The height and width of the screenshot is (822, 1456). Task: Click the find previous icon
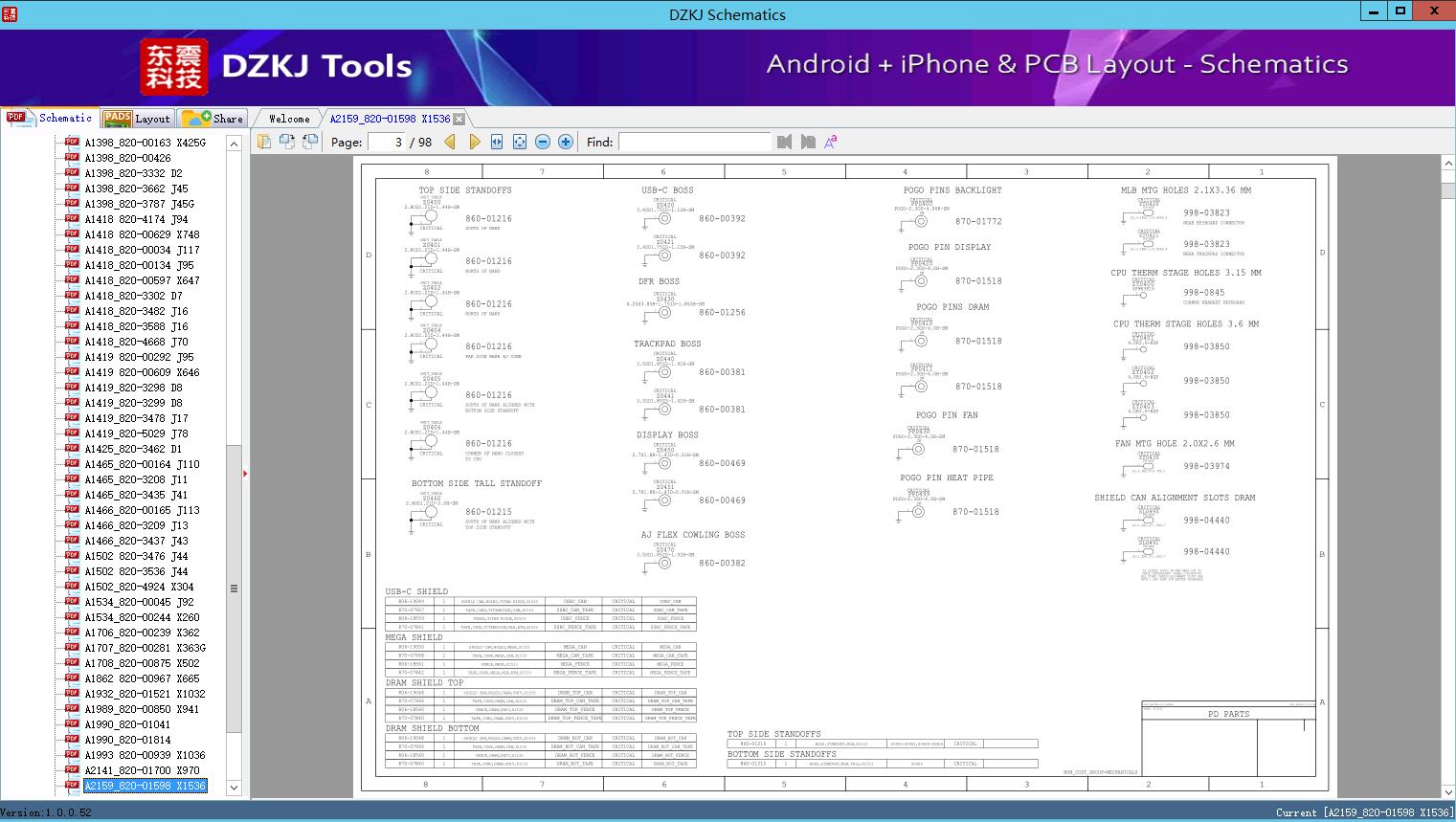pos(785,142)
